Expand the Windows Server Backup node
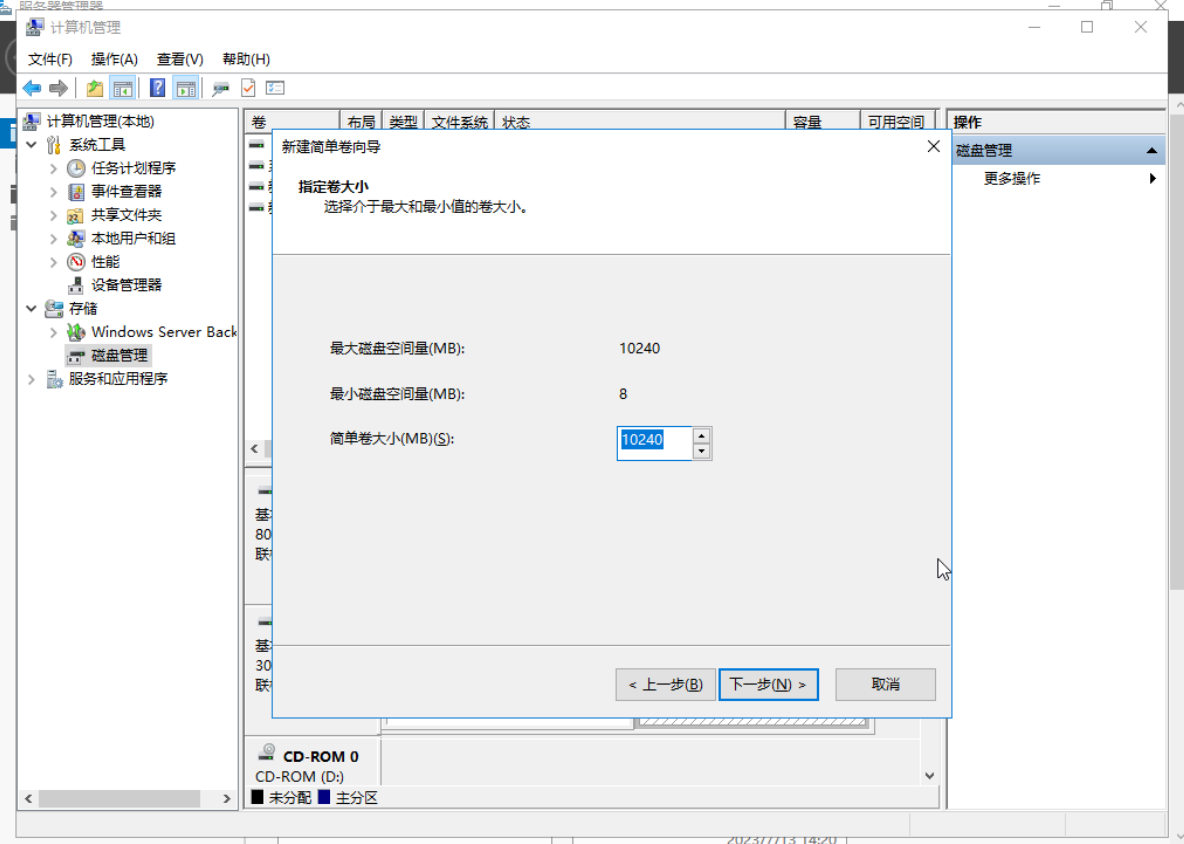1184x844 pixels. coord(53,332)
